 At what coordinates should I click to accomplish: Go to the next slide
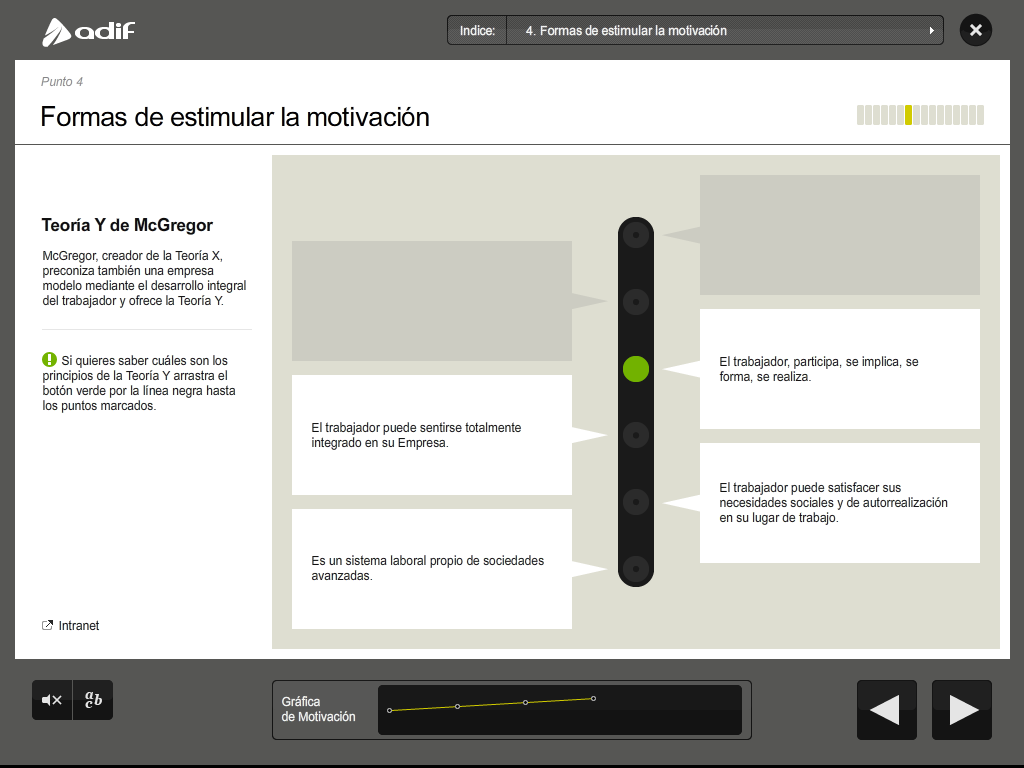(962, 710)
